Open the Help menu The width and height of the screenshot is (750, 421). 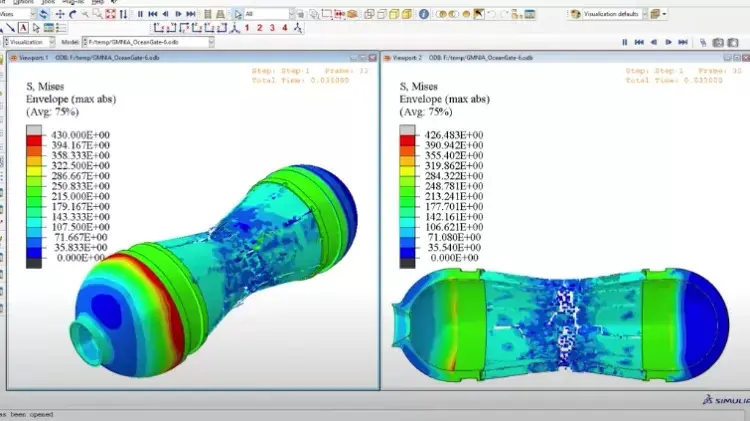point(98,2)
